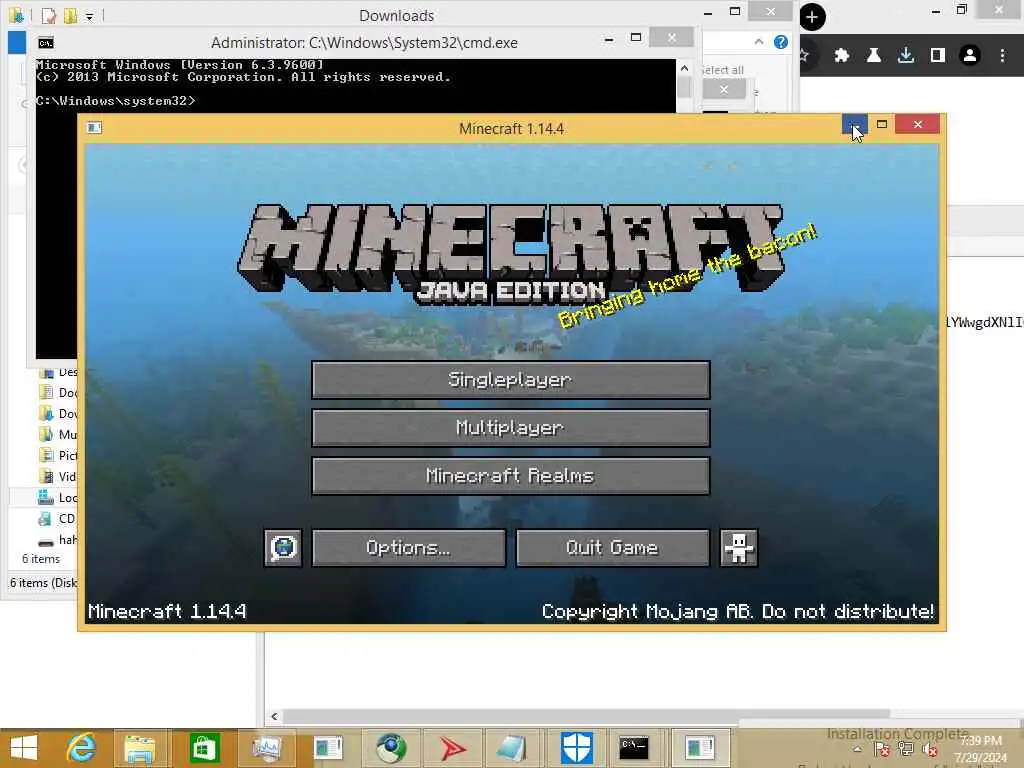Open the Multiplayer menu
Image resolution: width=1024 pixels, height=768 pixels.
(x=511, y=428)
